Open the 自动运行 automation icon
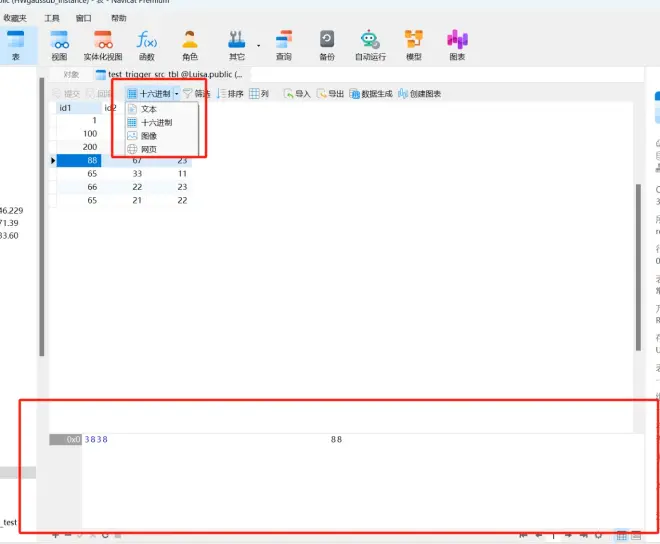This screenshot has height=544, width=660. point(370,45)
